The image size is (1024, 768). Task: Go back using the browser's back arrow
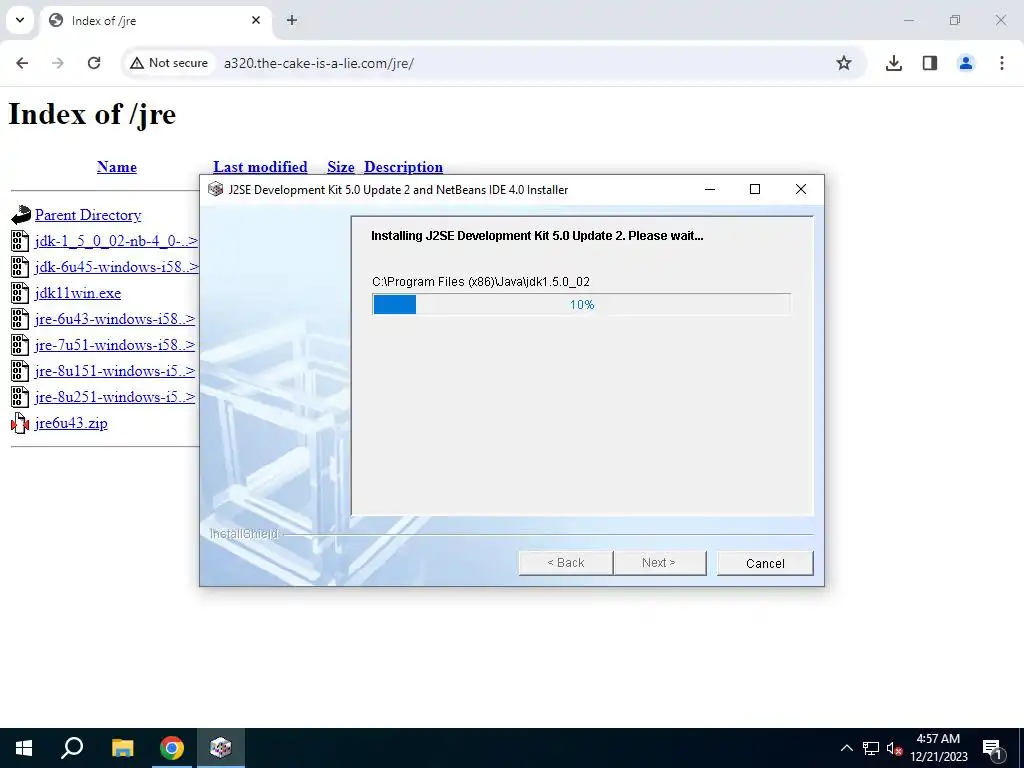click(22, 63)
